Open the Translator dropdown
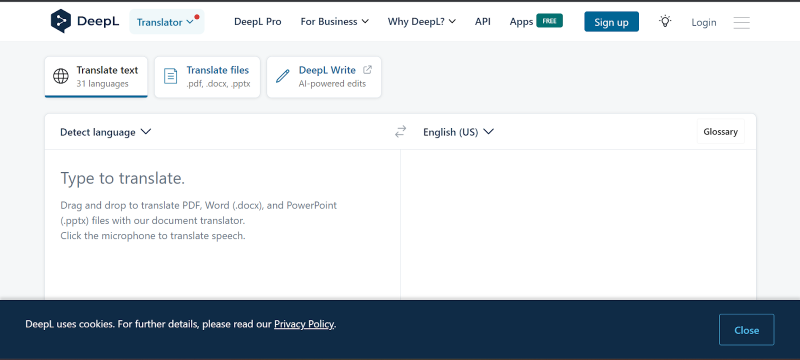This screenshot has width=800, height=360. pos(167,22)
